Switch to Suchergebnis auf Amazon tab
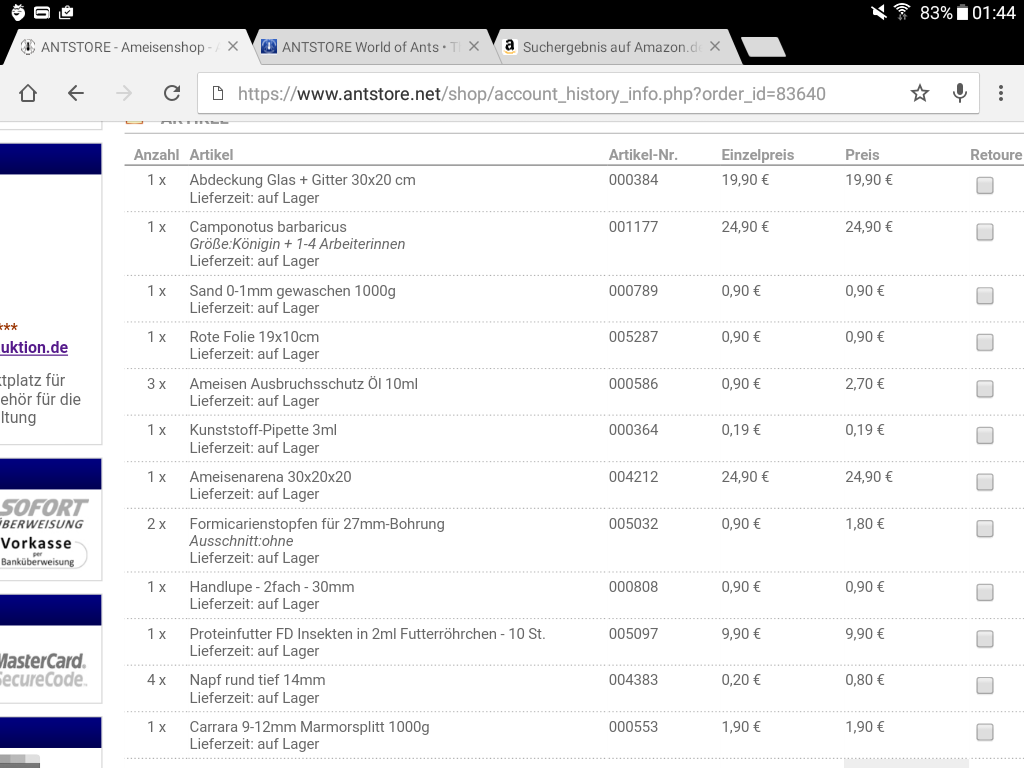 pyautogui.click(x=610, y=47)
